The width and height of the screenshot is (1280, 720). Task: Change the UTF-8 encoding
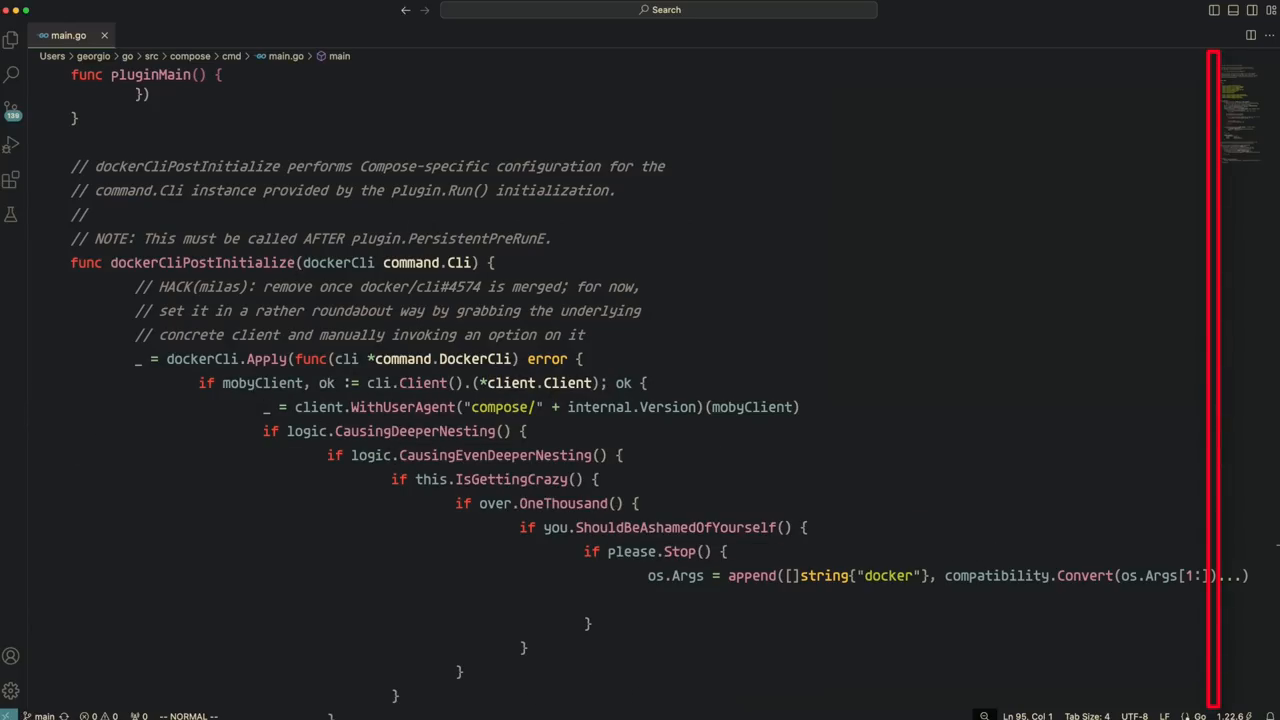pos(1134,716)
